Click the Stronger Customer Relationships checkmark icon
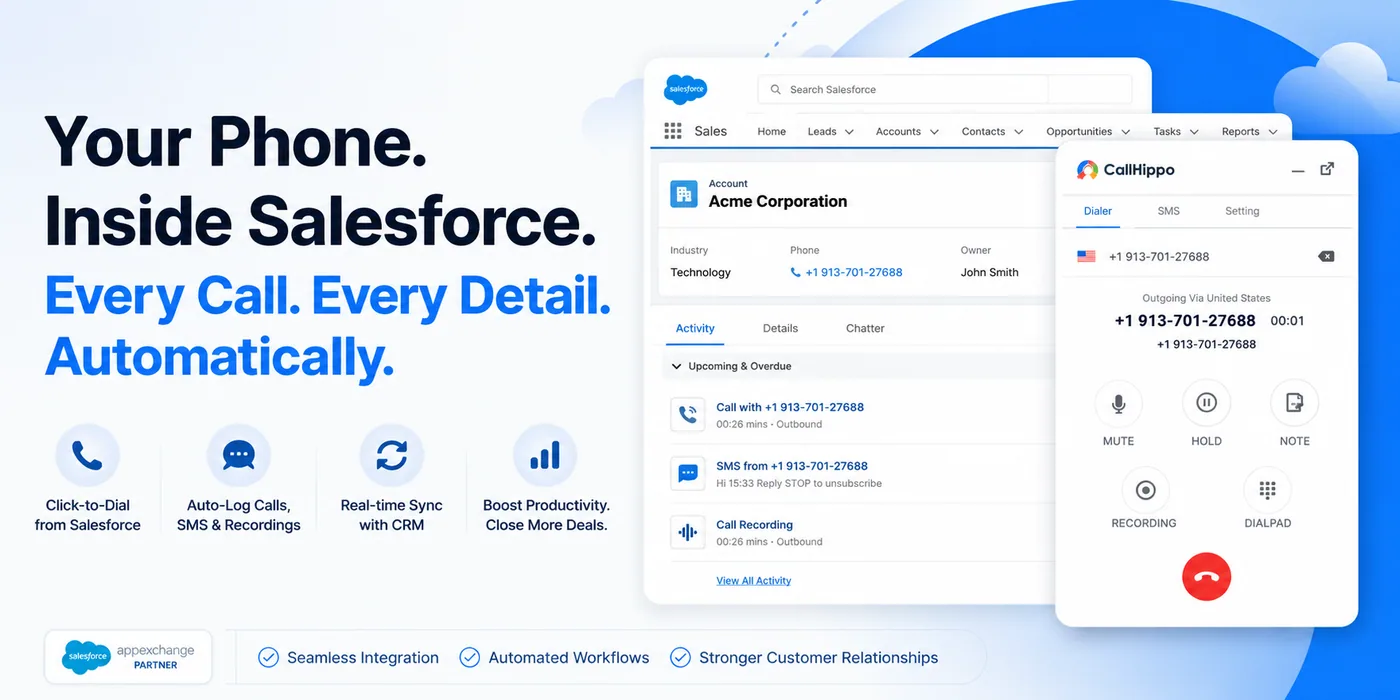 680,658
